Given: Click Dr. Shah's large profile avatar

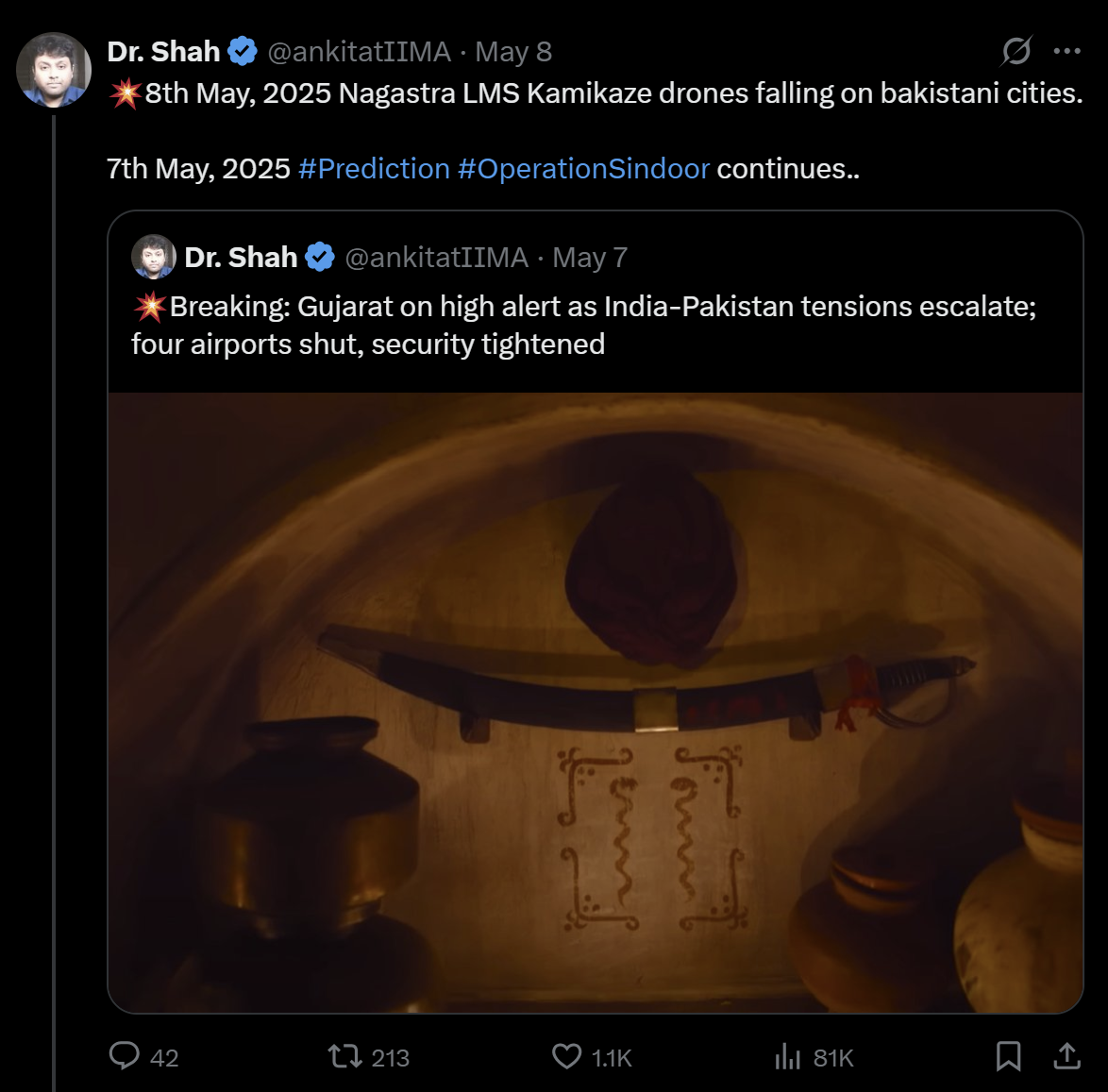Looking at the screenshot, I should click(54, 70).
